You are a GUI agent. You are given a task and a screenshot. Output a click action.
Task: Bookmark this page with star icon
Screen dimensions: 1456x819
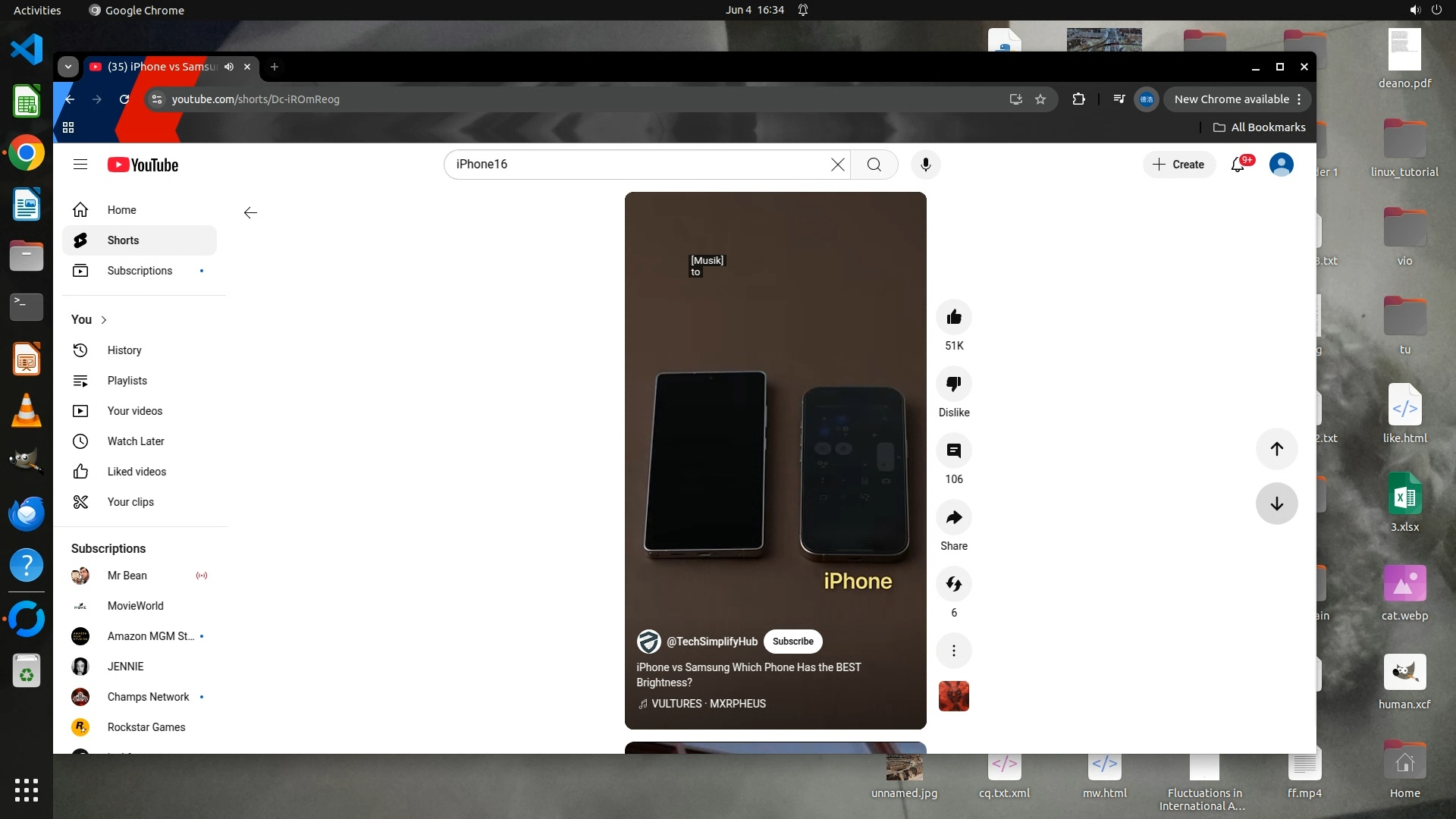pos(1040,99)
